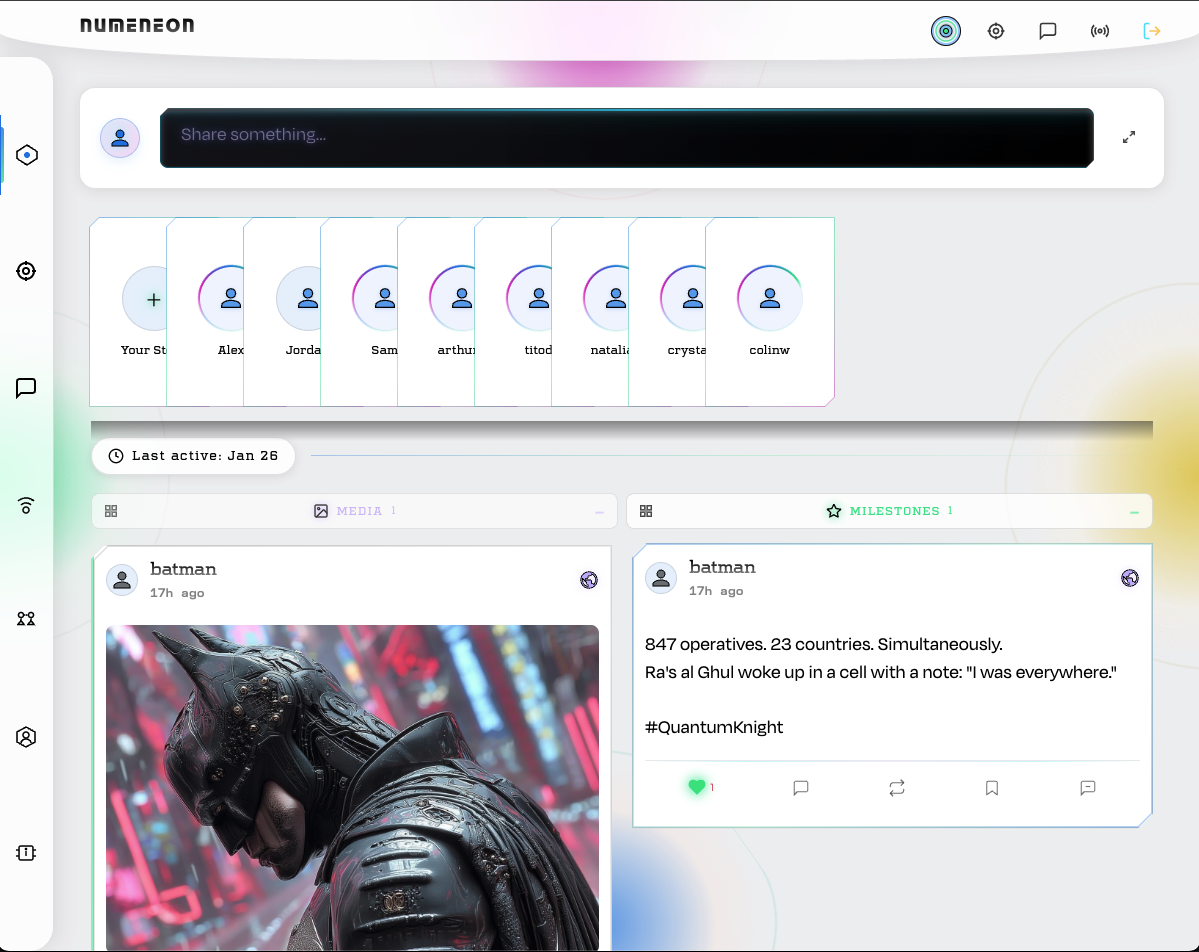Toggle the green heart like on milestone post
Image resolution: width=1199 pixels, height=952 pixels.
click(697, 787)
